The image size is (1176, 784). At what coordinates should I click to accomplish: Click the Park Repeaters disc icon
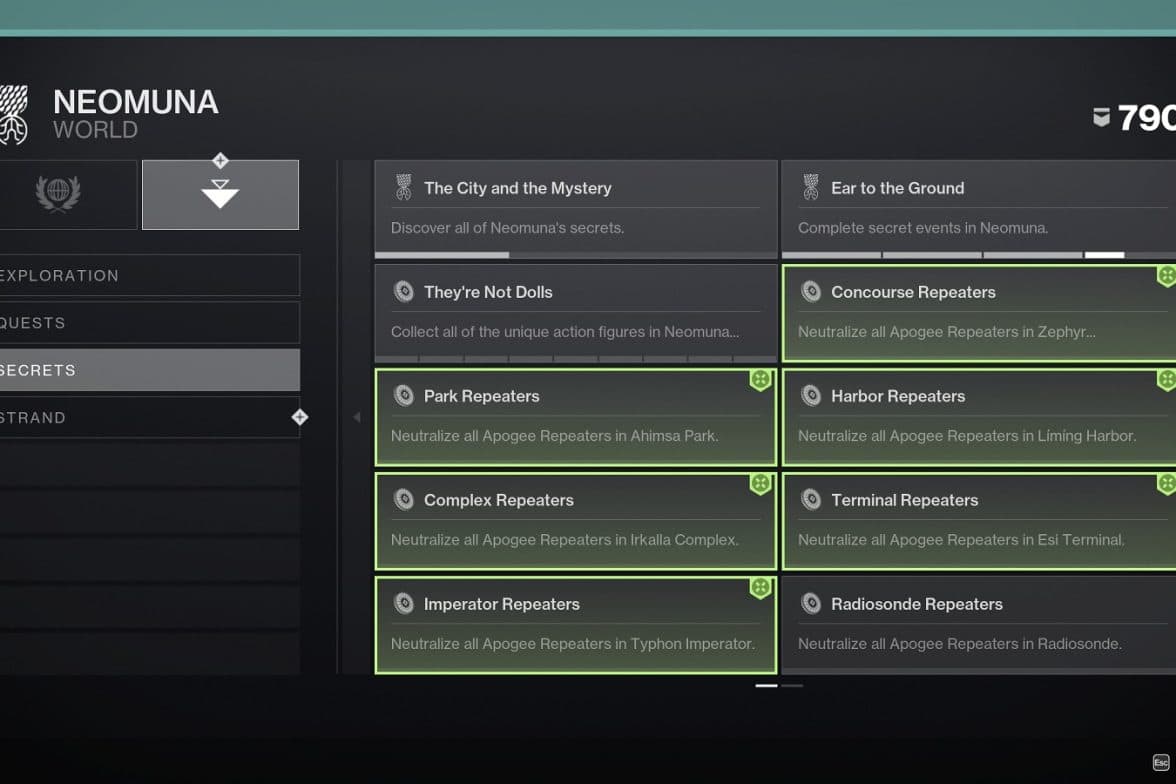pyautogui.click(x=404, y=395)
